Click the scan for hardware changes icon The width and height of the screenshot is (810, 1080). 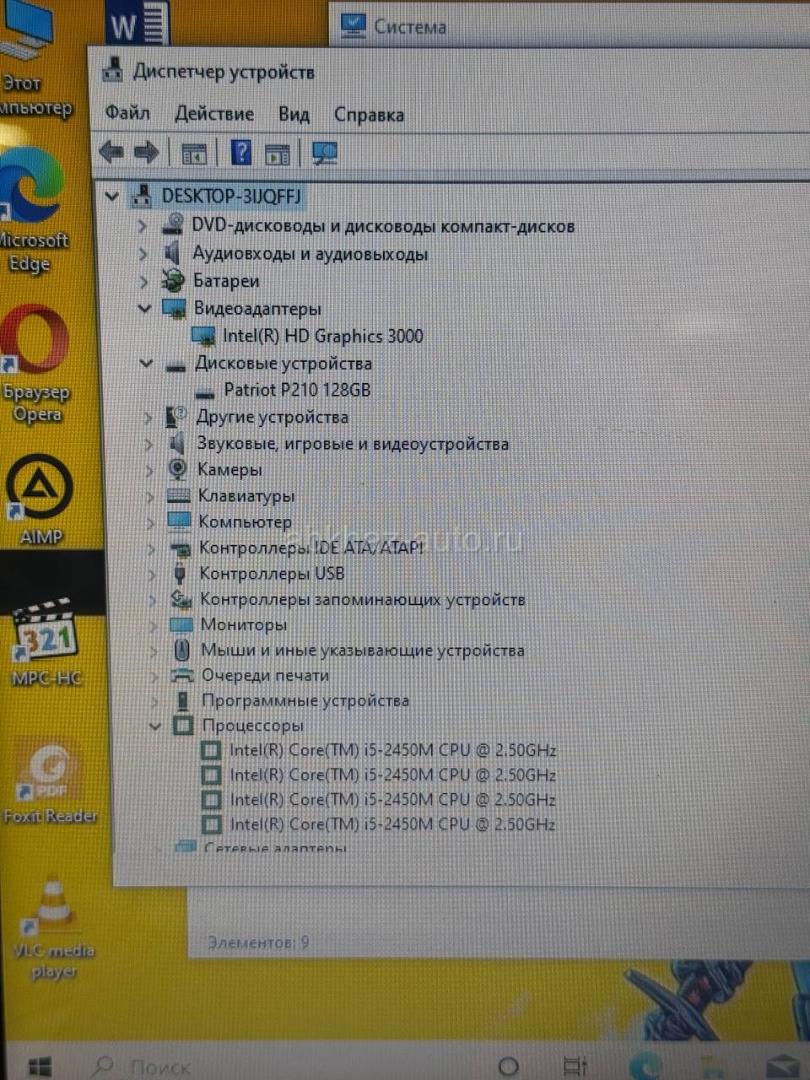(325, 153)
